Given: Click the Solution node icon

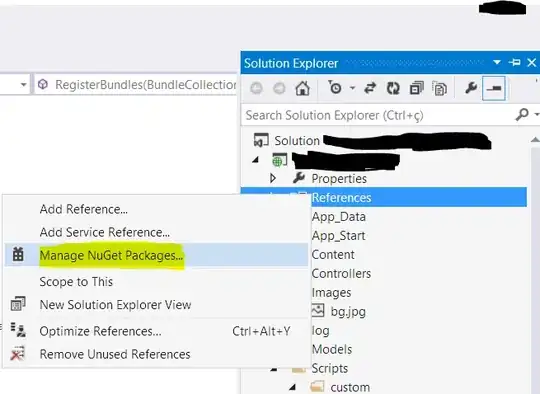Looking at the screenshot, I should point(261,140).
